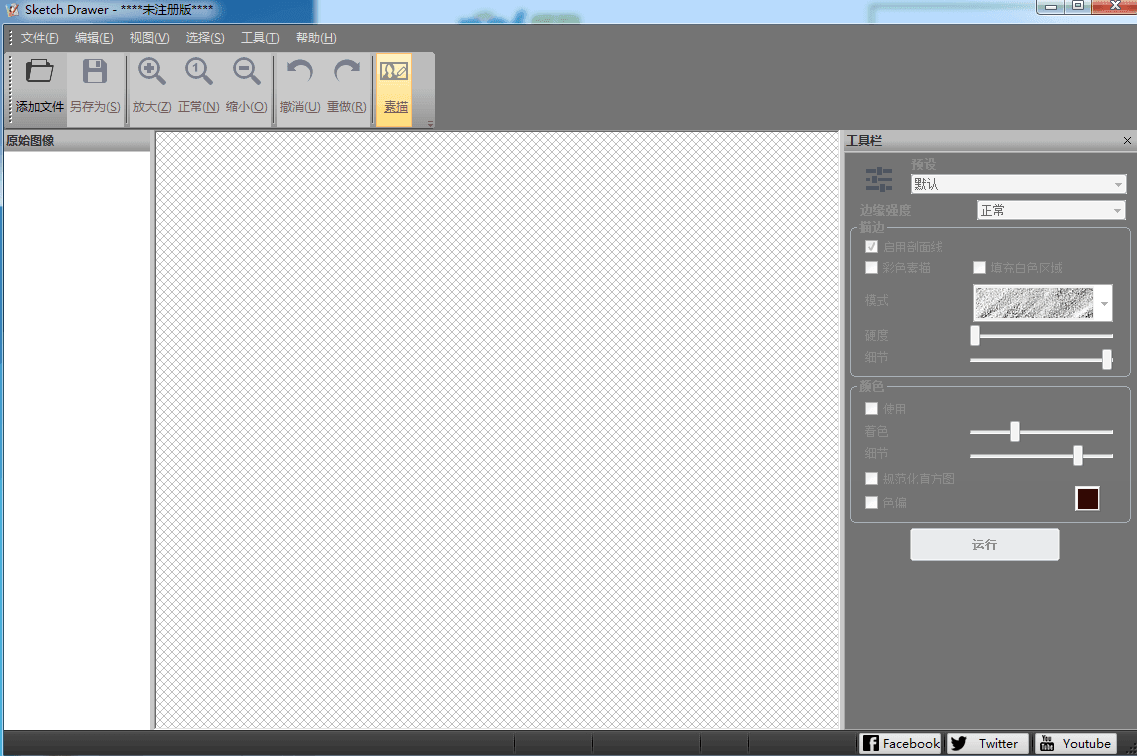Open the 工具(T) menu
The image size is (1137, 756).
(260, 38)
